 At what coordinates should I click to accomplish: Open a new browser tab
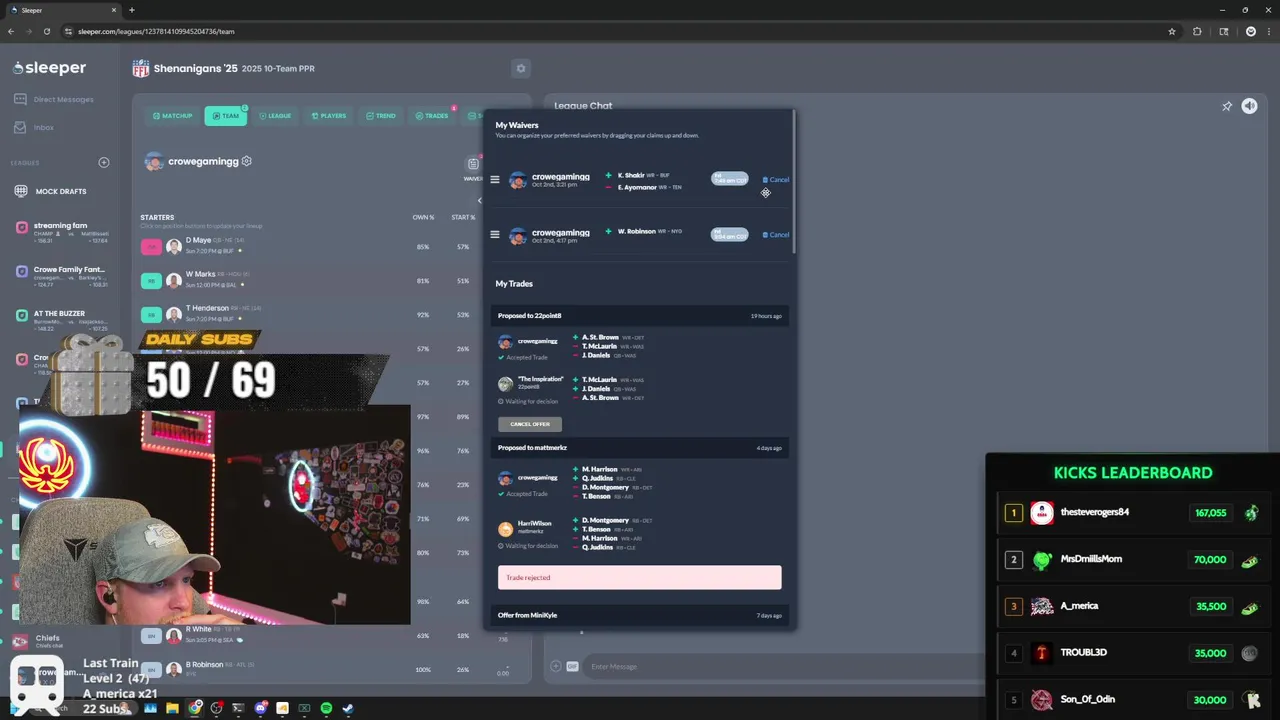(132, 10)
